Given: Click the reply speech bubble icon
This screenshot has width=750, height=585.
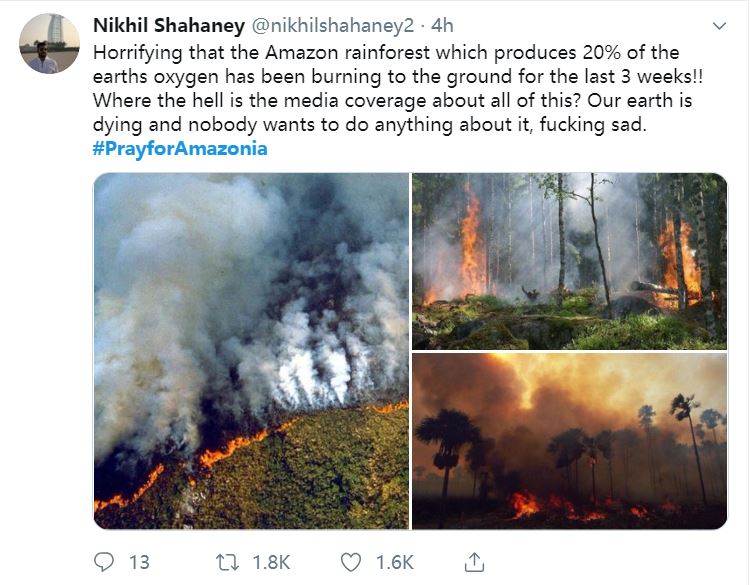Looking at the screenshot, I should pos(106,562).
